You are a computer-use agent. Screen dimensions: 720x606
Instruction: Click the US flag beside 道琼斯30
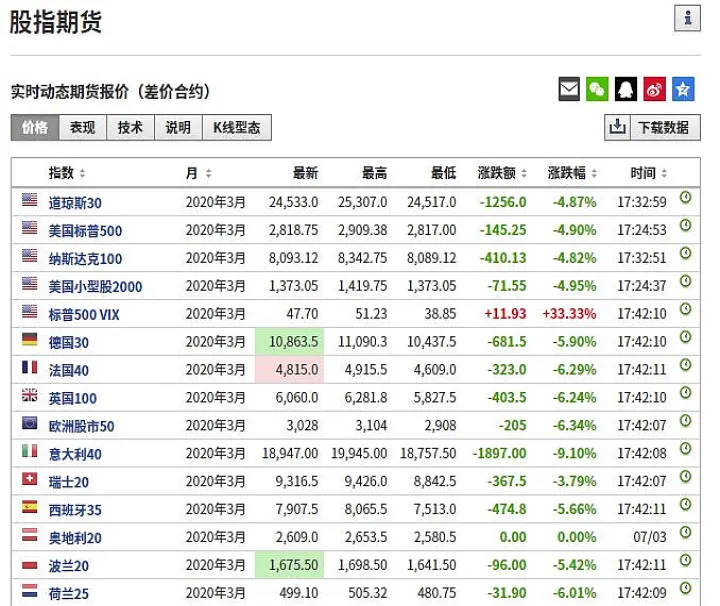pyautogui.click(x=30, y=199)
